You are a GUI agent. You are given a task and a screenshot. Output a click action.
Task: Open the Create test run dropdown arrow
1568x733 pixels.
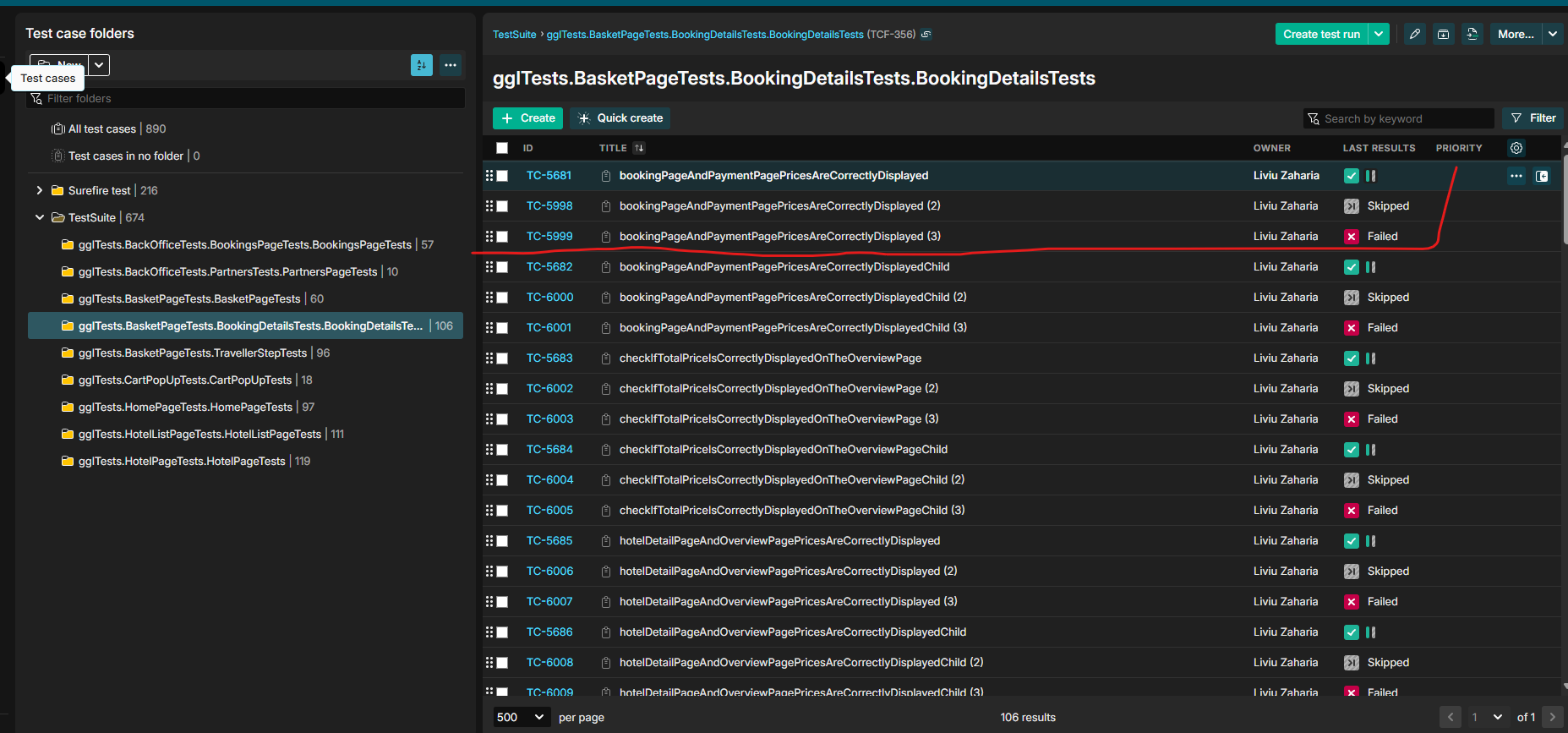click(1380, 34)
